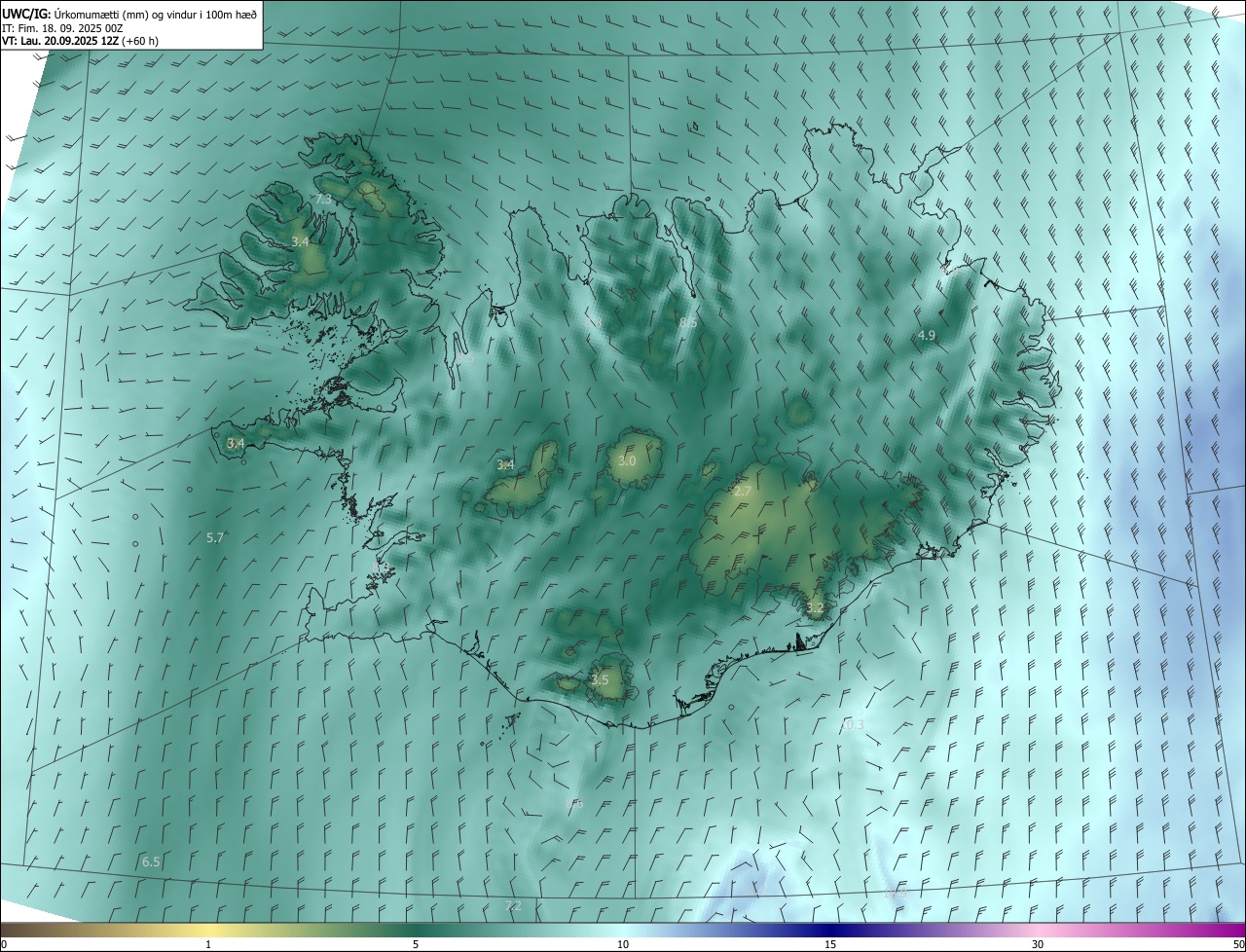The height and width of the screenshot is (952, 1246).
Task: Click the 7.2 value label above the colorbar
Action: tap(514, 906)
